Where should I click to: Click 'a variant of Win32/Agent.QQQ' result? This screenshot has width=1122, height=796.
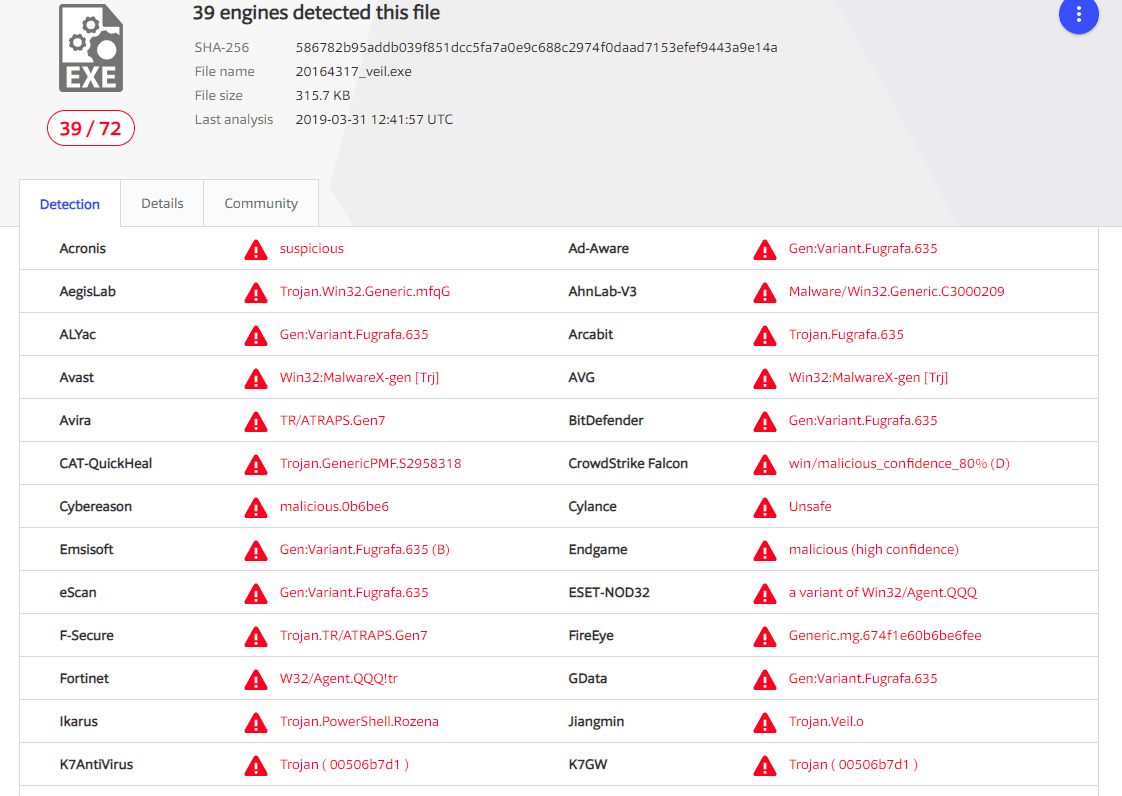883,592
